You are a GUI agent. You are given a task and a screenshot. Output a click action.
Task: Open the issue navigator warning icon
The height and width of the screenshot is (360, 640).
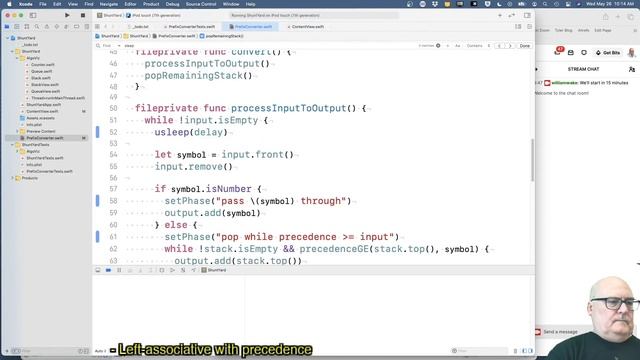point(47,27)
